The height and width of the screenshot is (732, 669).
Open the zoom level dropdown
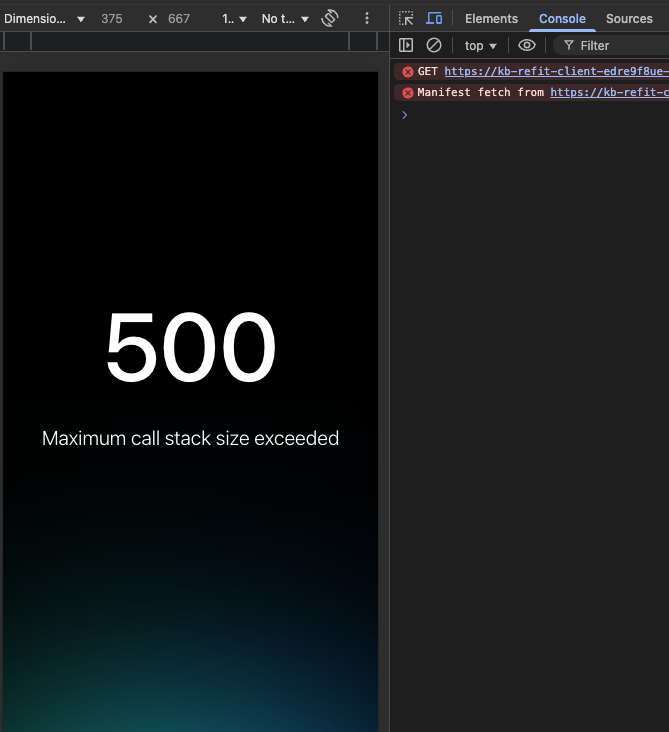[234, 19]
